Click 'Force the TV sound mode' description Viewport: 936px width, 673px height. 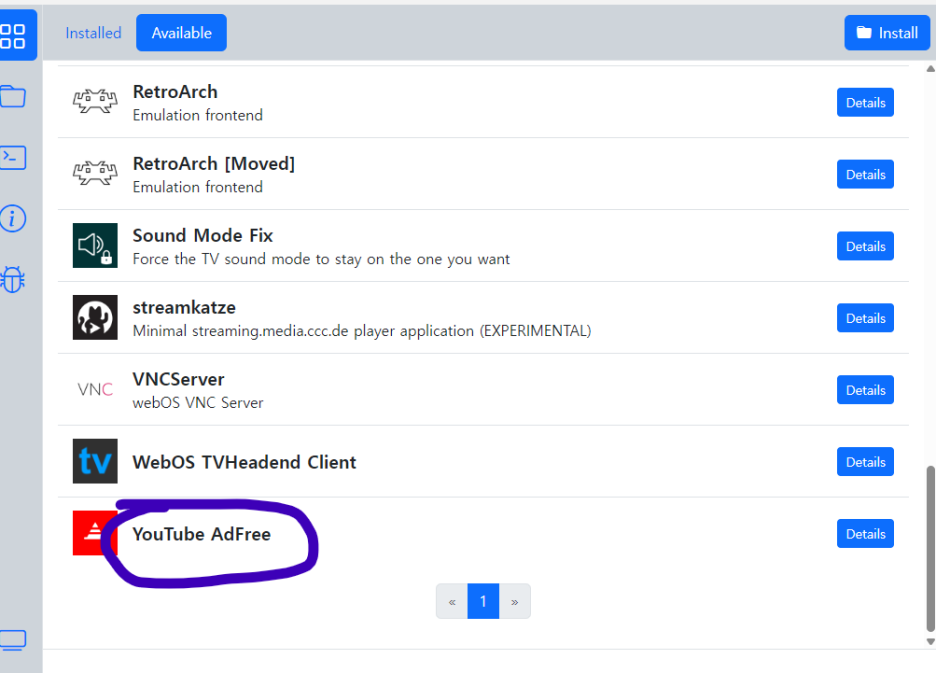(321, 259)
